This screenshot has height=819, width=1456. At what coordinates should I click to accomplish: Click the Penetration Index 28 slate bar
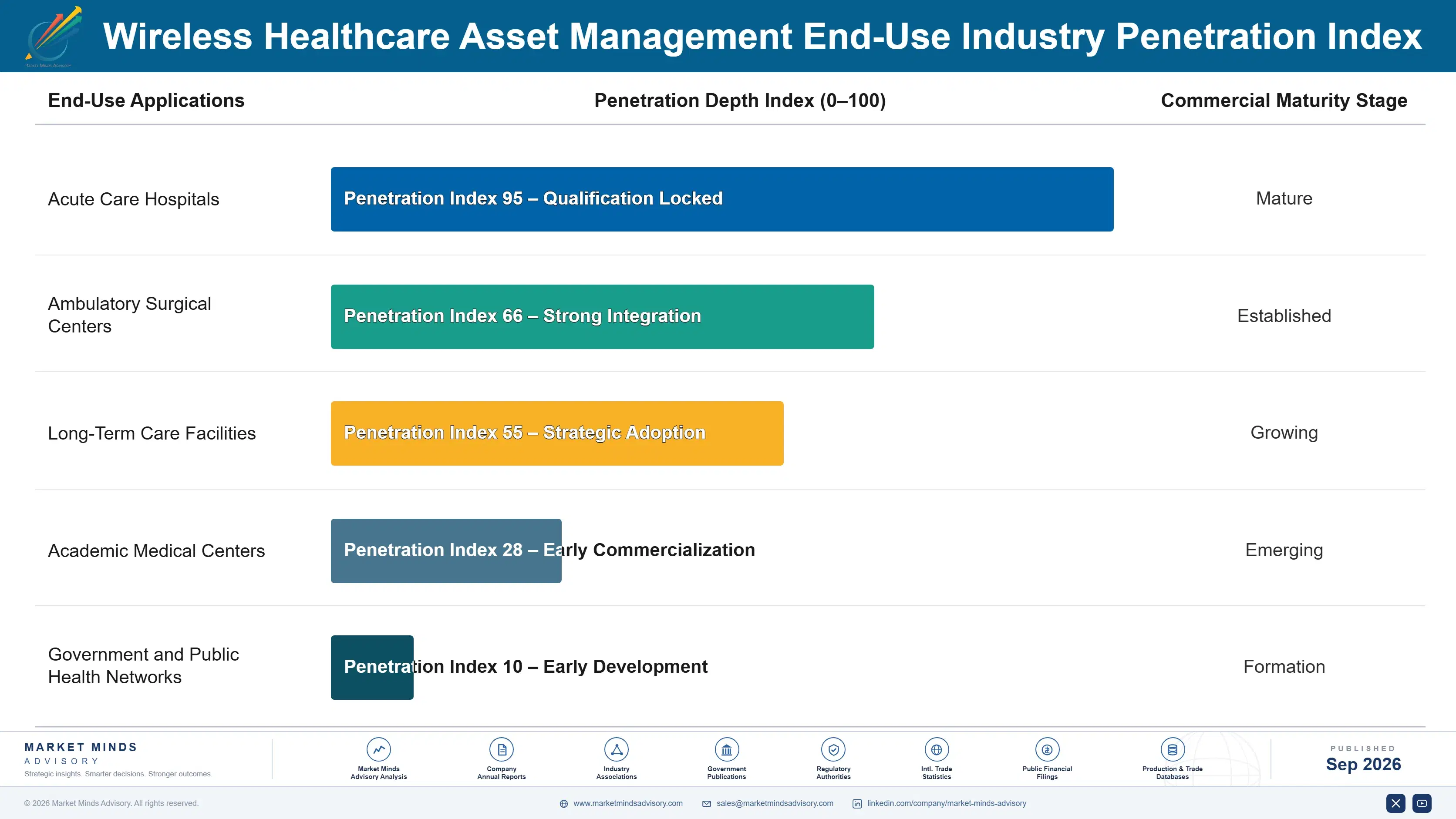(446, 550)
